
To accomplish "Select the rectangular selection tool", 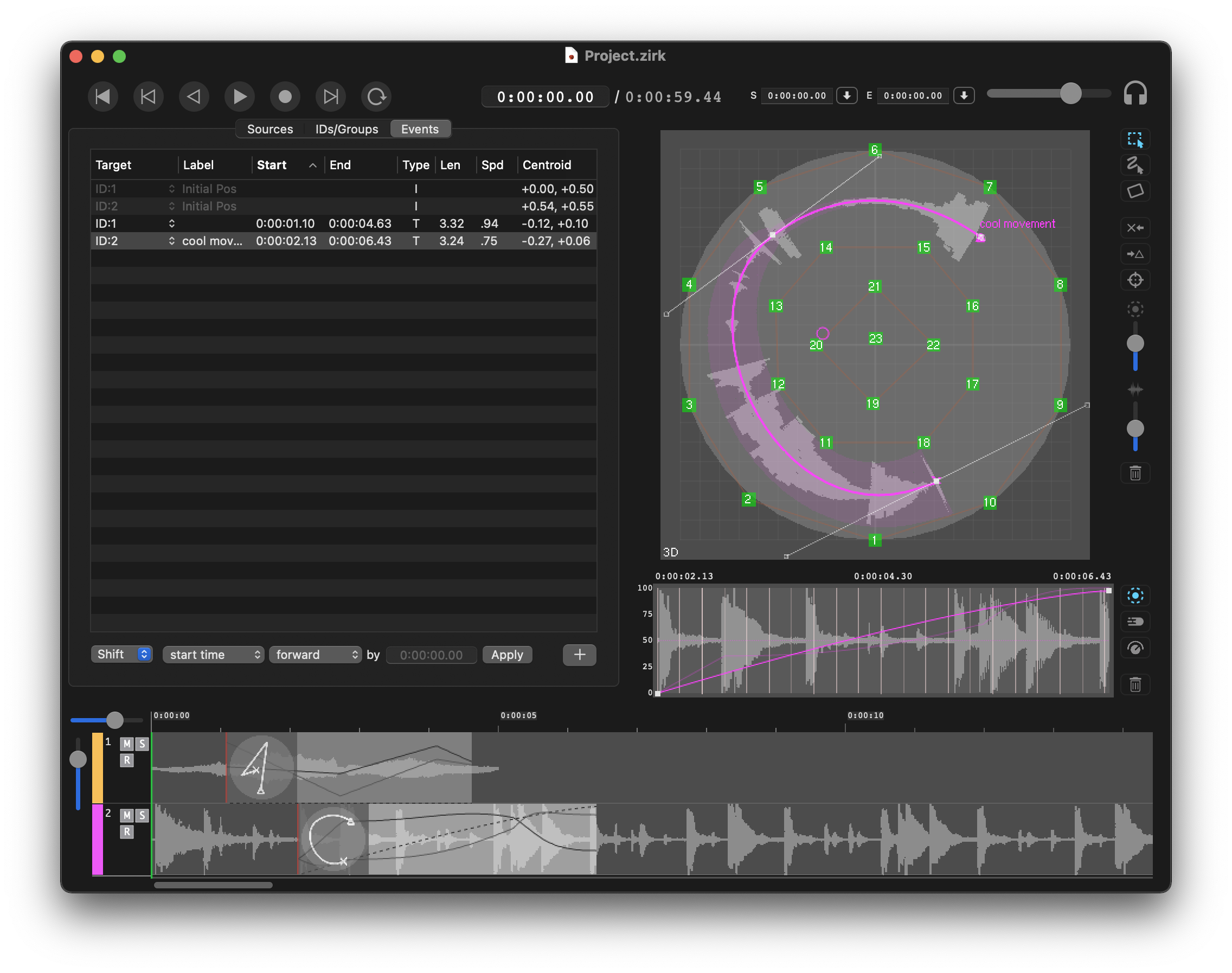I will pyautogui.click(x=1135, y=139).
